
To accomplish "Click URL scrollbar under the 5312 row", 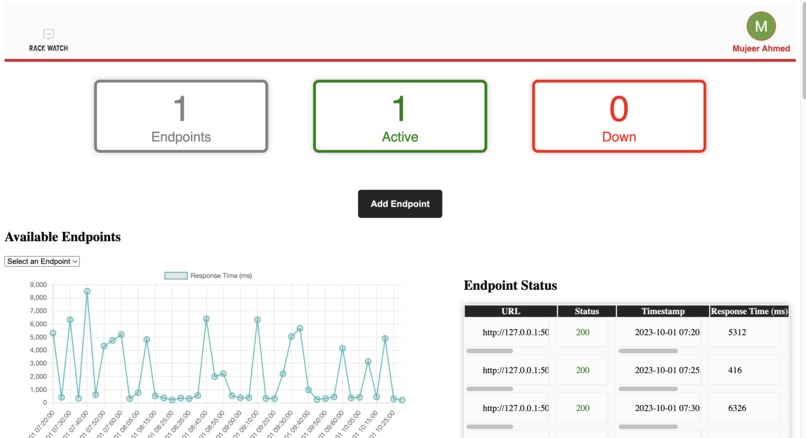I will pyautogui.click(x=489, y=351).
